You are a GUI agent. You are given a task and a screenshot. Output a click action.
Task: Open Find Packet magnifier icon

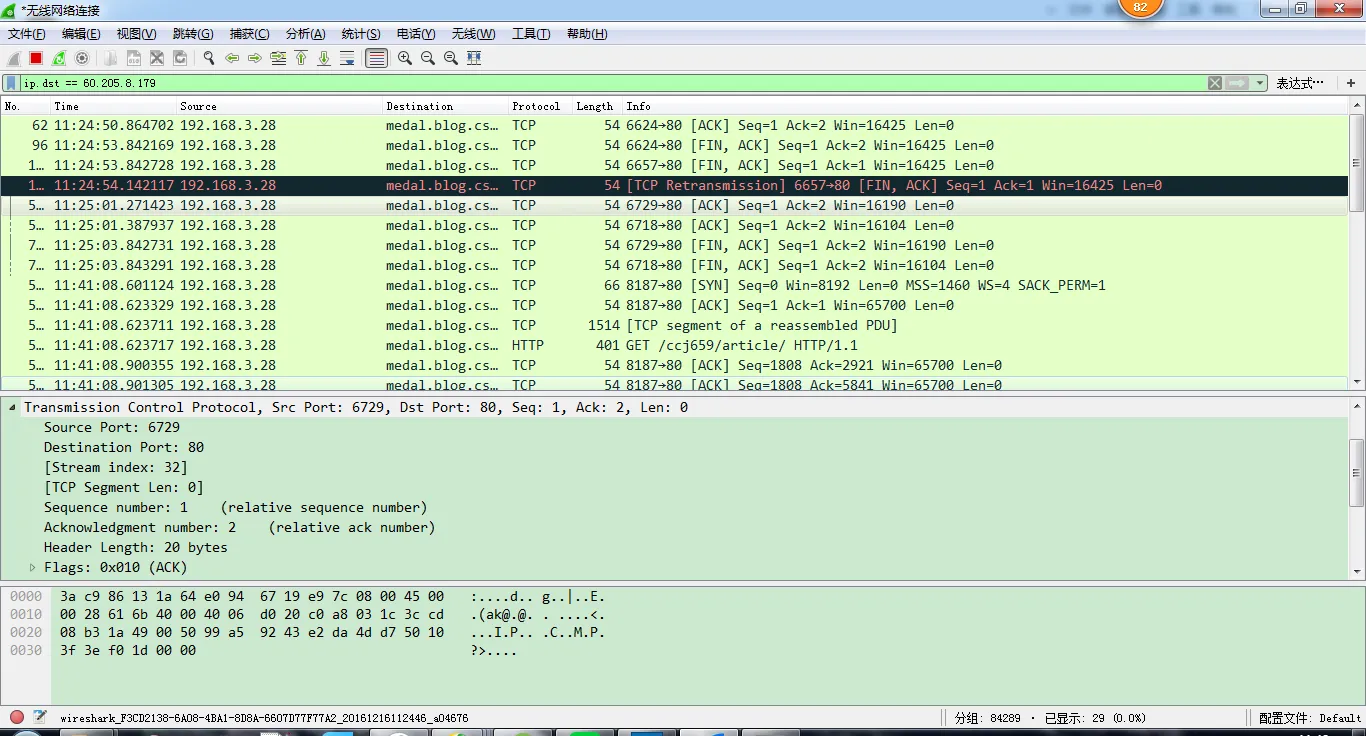pos(209,58)
